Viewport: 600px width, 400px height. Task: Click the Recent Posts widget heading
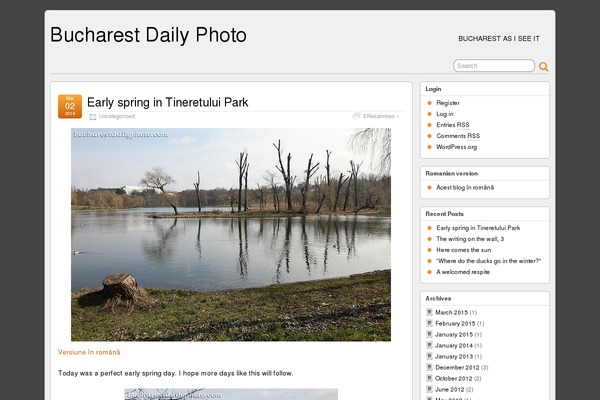(444, 214)
